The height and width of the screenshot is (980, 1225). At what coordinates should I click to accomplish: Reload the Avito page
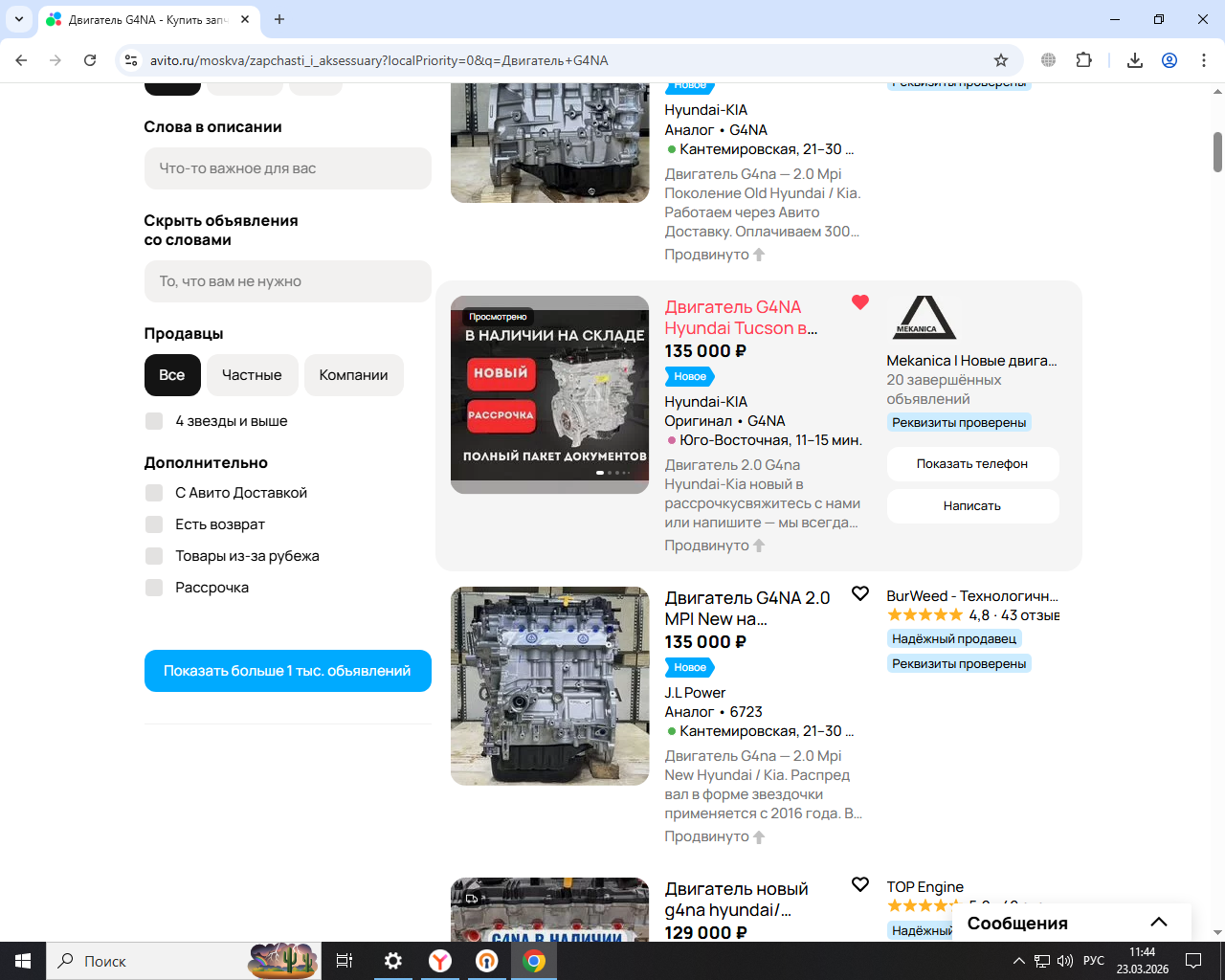[x=90, y=60]
